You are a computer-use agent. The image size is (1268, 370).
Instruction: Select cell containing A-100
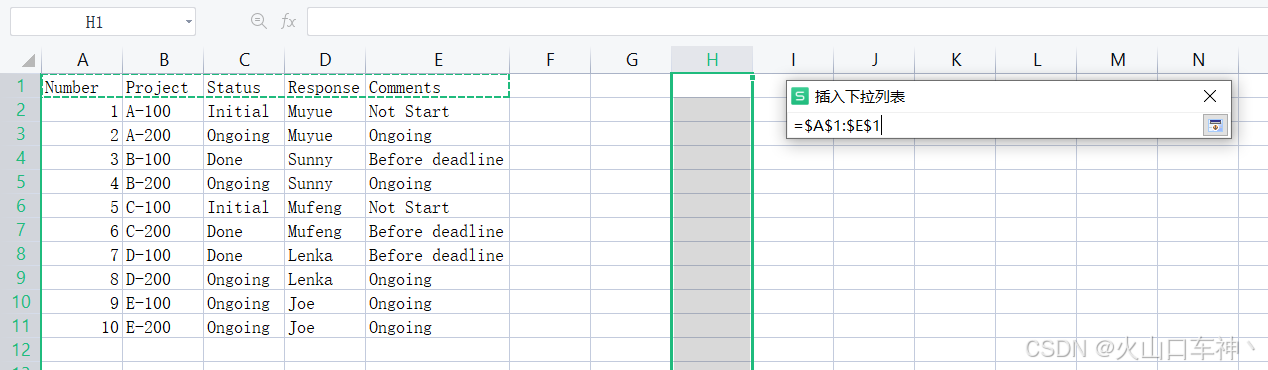[x=164, y=111]
